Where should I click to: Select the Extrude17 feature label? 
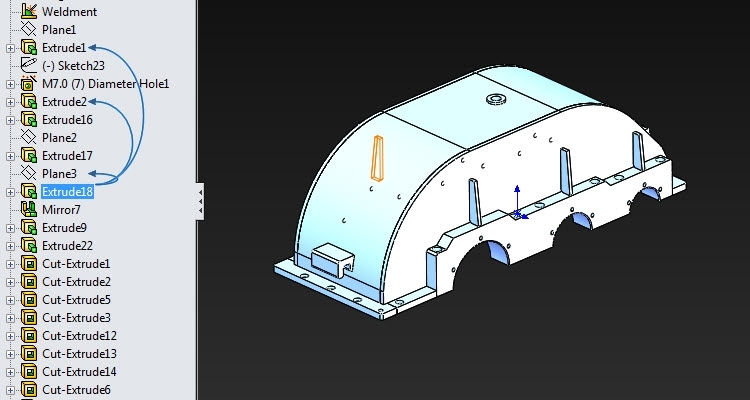67,156
